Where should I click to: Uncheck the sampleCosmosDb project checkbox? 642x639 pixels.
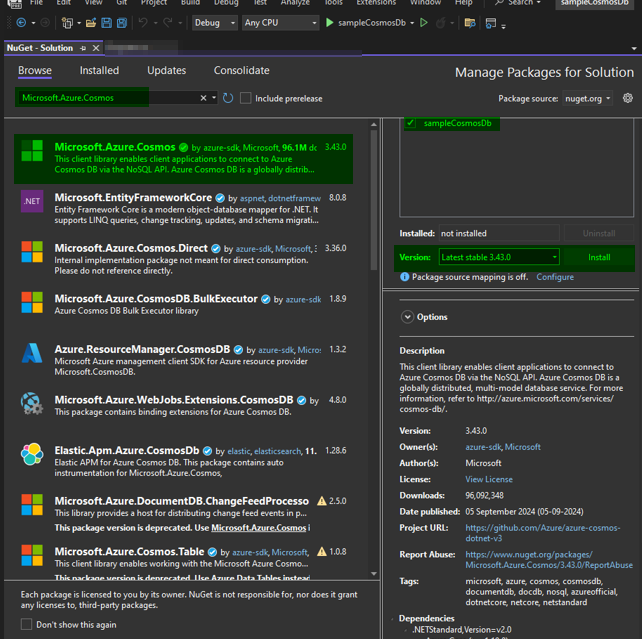pyautogui.click(x=410, y=123)
